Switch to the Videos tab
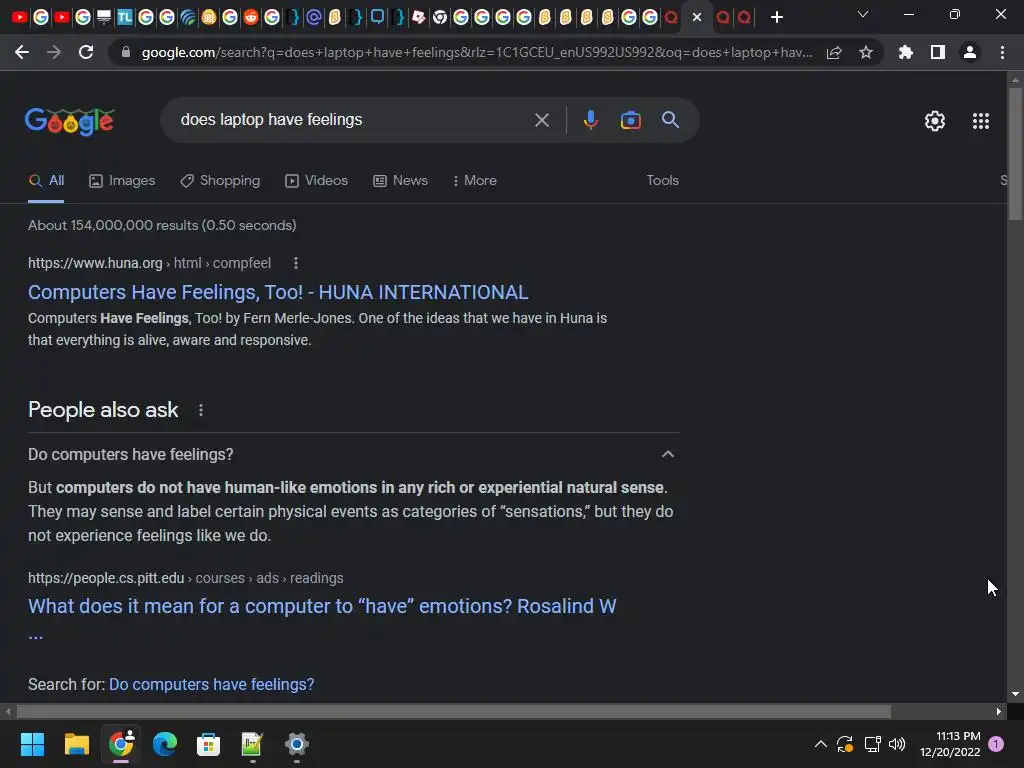Screen dimensions: 1024x768 tap(317, 181)
